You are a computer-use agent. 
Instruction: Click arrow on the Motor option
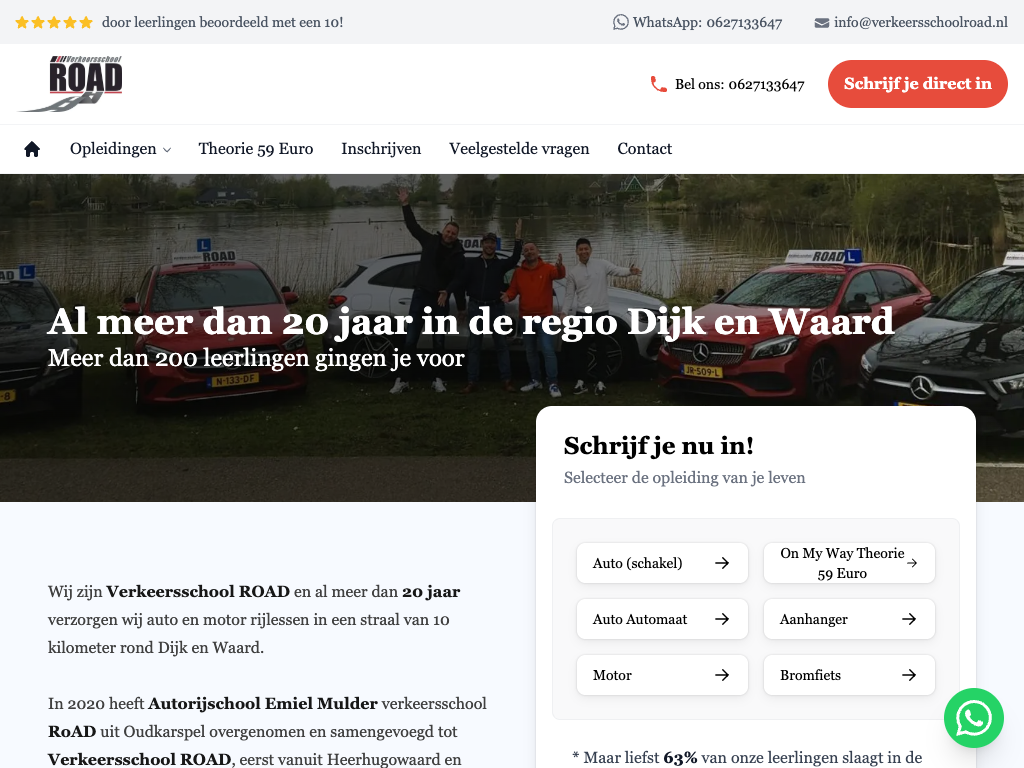722,675
